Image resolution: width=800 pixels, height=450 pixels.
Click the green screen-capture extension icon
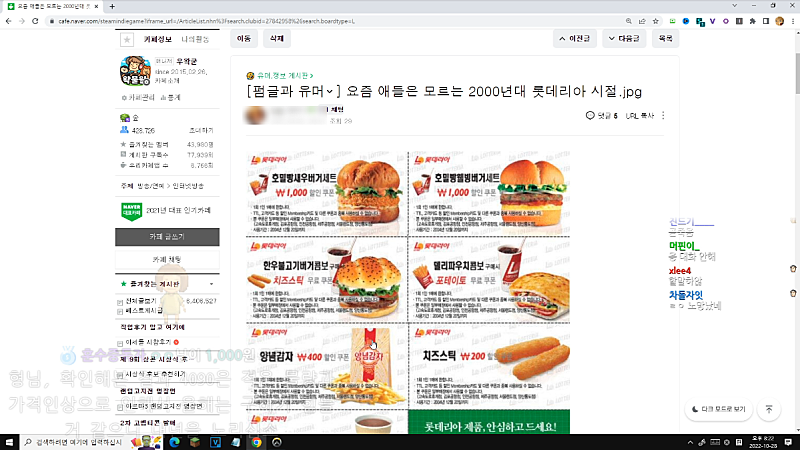pos(672,21)
